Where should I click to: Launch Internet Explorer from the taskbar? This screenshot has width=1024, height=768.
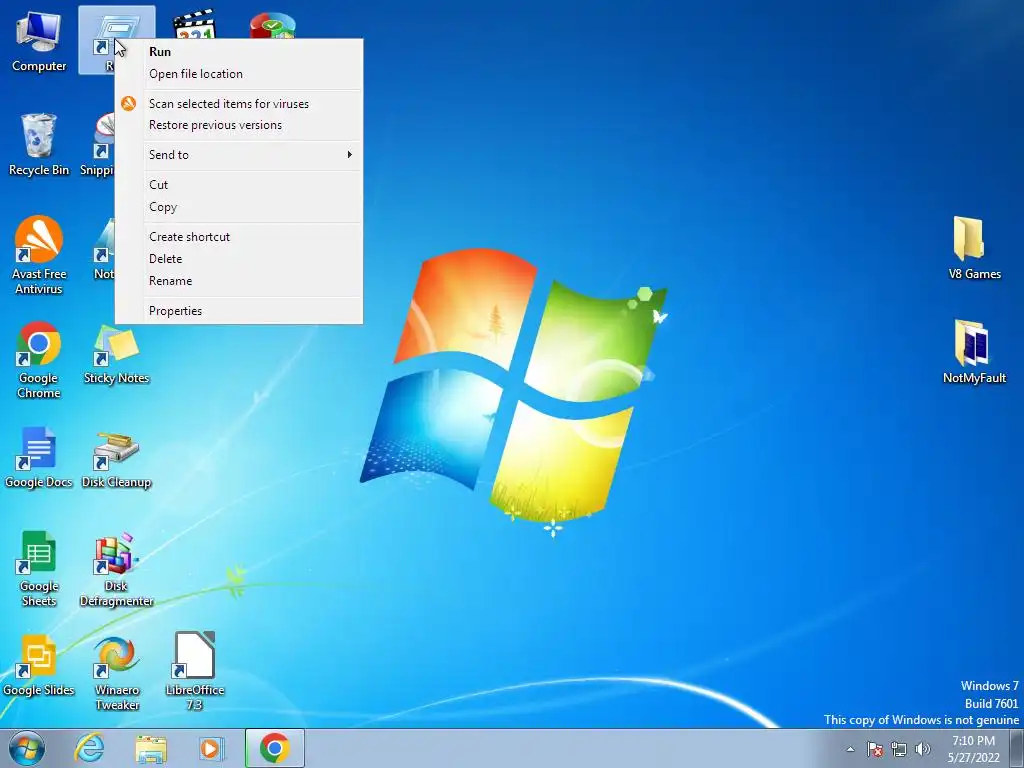pos(89,748)
